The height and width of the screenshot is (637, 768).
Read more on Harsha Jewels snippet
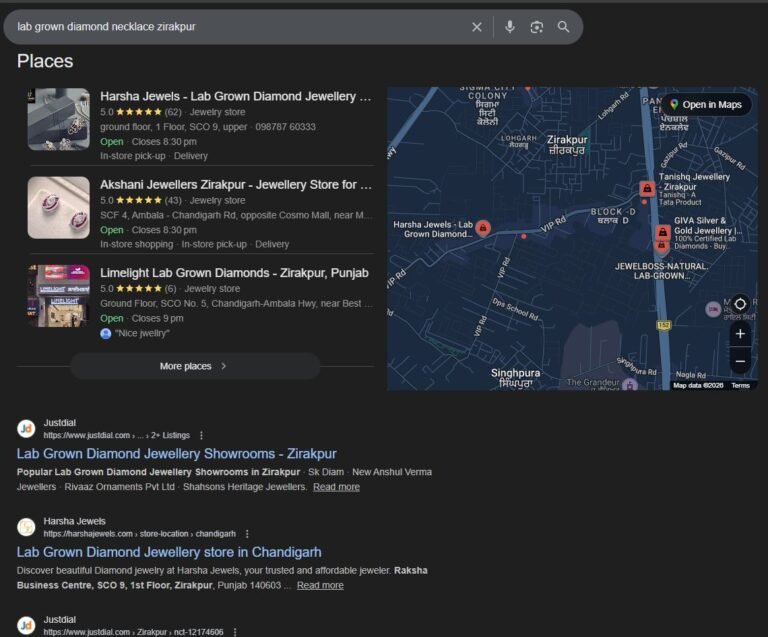tap(320, 585)
